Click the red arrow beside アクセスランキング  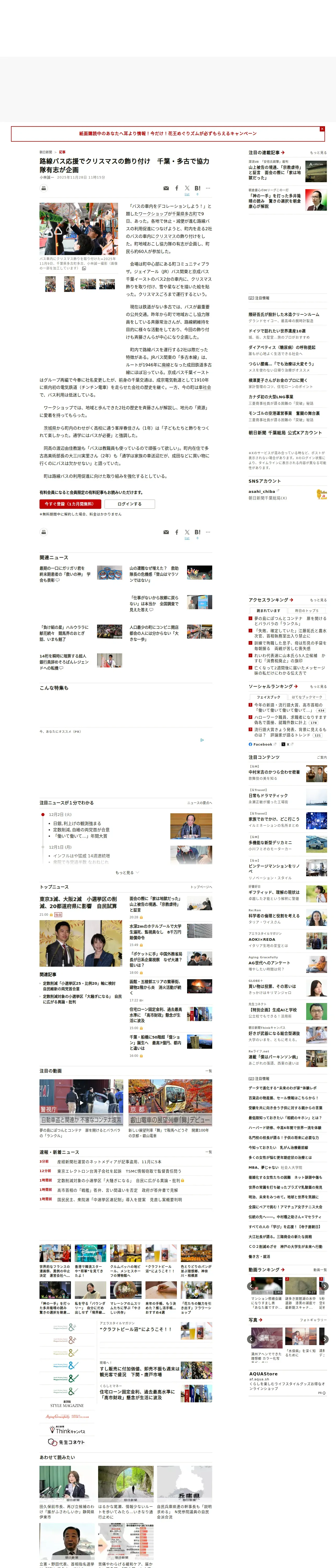coord(292,600)
